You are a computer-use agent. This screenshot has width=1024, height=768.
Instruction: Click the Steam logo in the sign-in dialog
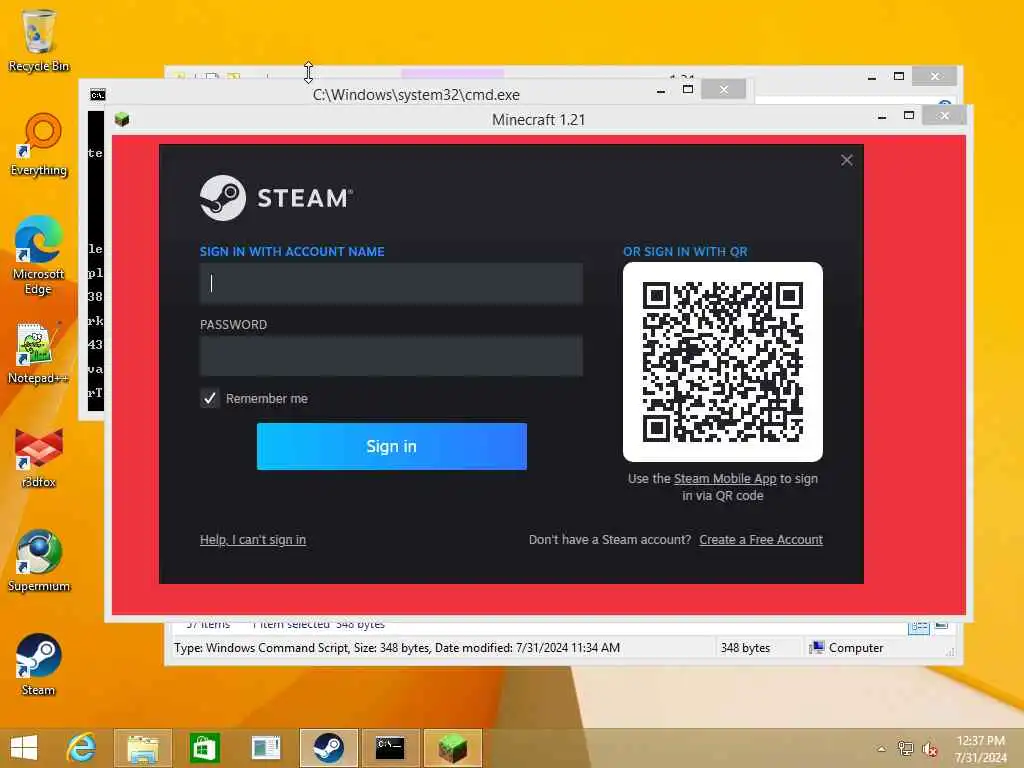[x=276, y=198]
